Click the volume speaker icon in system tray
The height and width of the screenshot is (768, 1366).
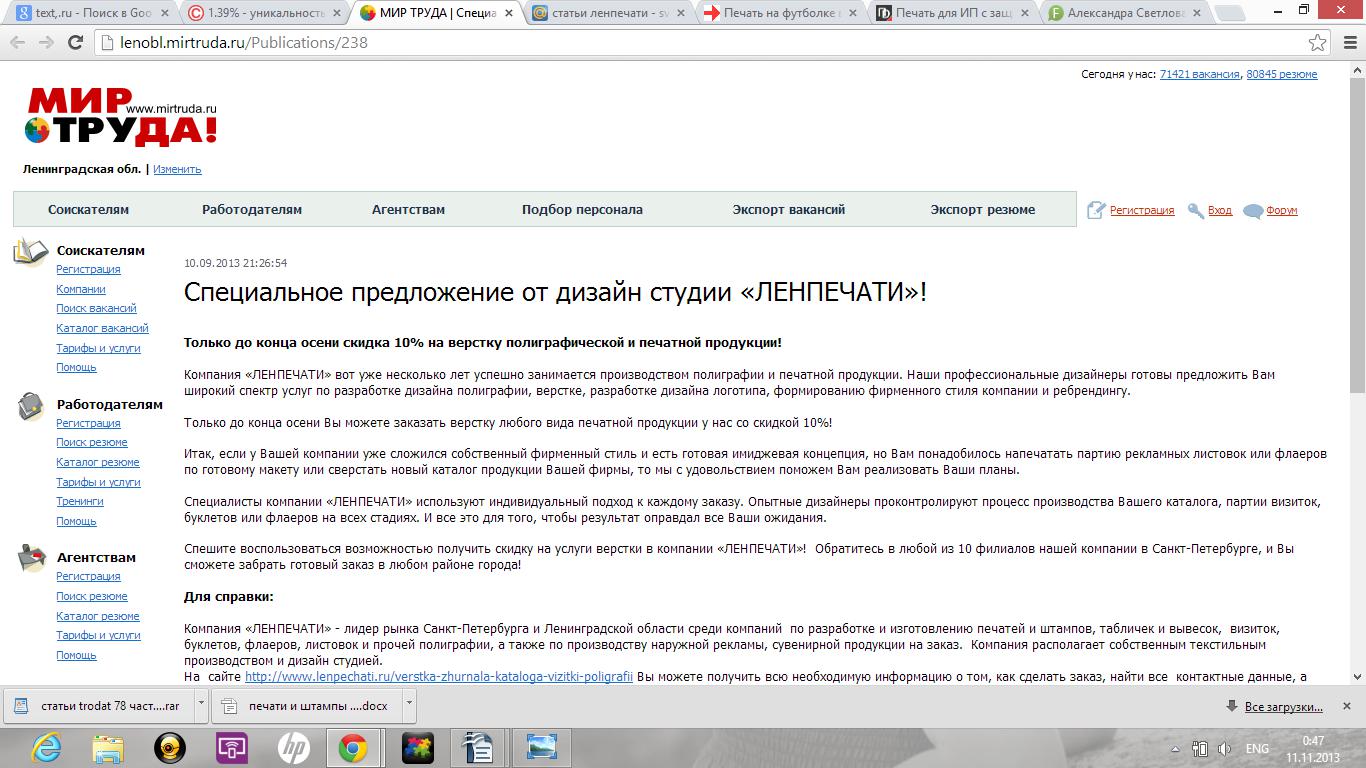(1225, 749)
